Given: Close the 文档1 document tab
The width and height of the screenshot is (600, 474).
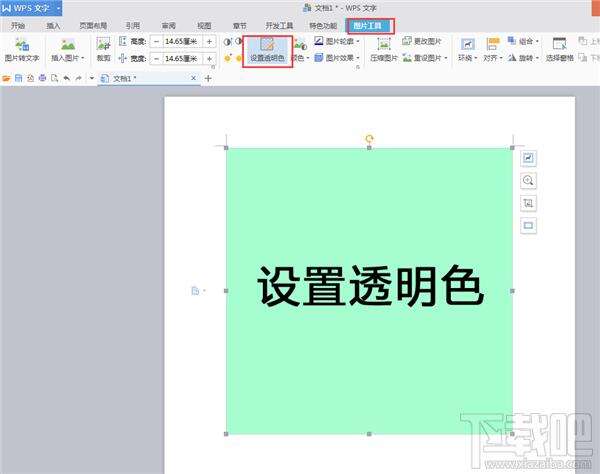Looking at the screenshot, I should click(194, 78).
